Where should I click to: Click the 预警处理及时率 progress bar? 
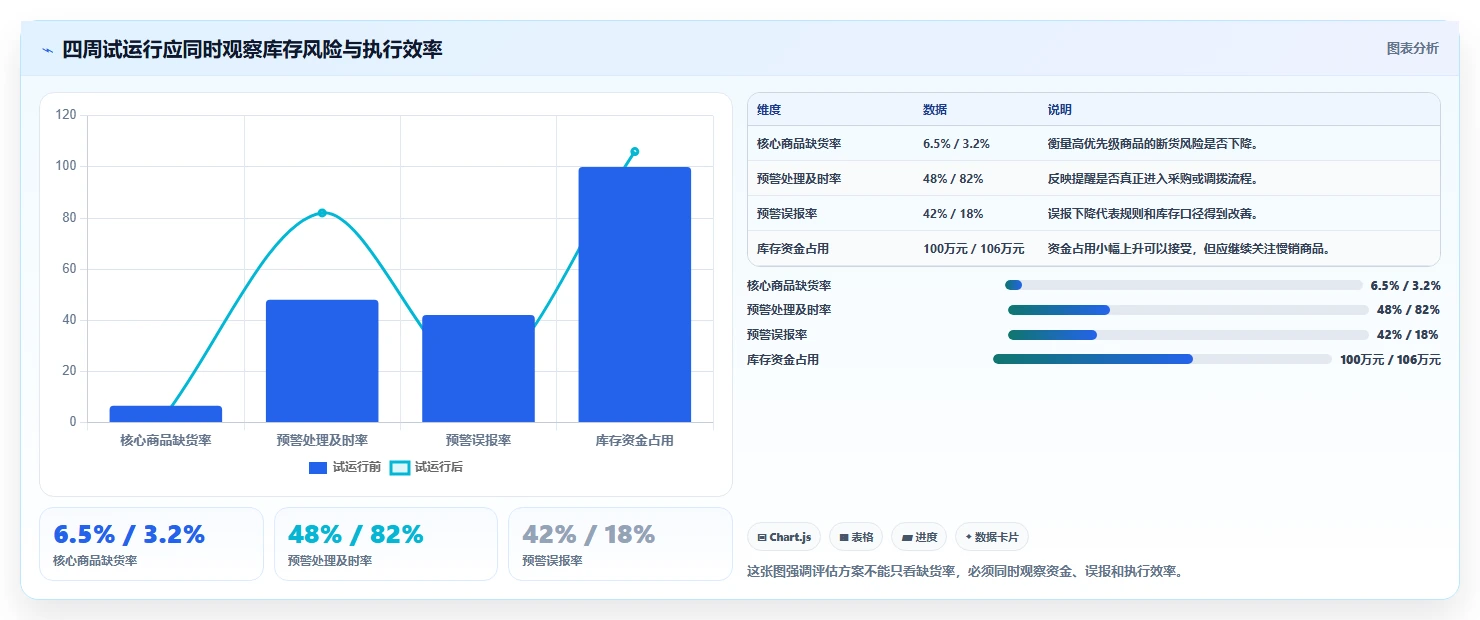pos(1188,310)
